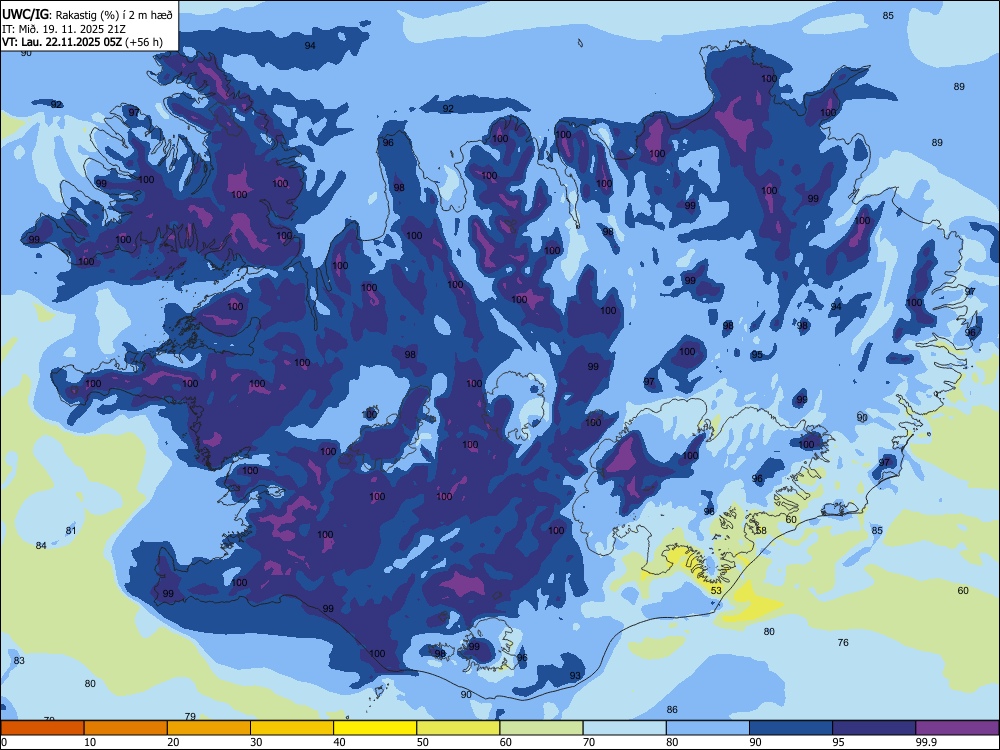
Task: Click the legend tick label '40'
Action: tap(339, 742)
